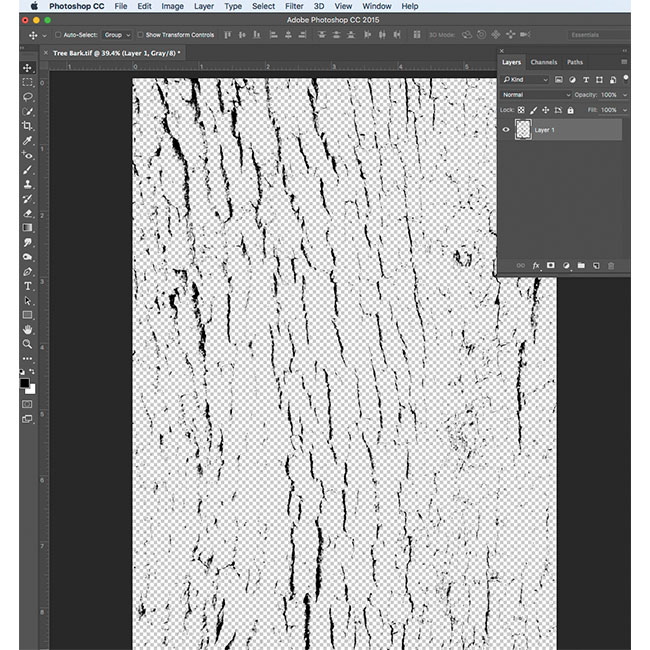Filter layers by adjustment layer type
The image size is (650, 650).
point(572,80)
